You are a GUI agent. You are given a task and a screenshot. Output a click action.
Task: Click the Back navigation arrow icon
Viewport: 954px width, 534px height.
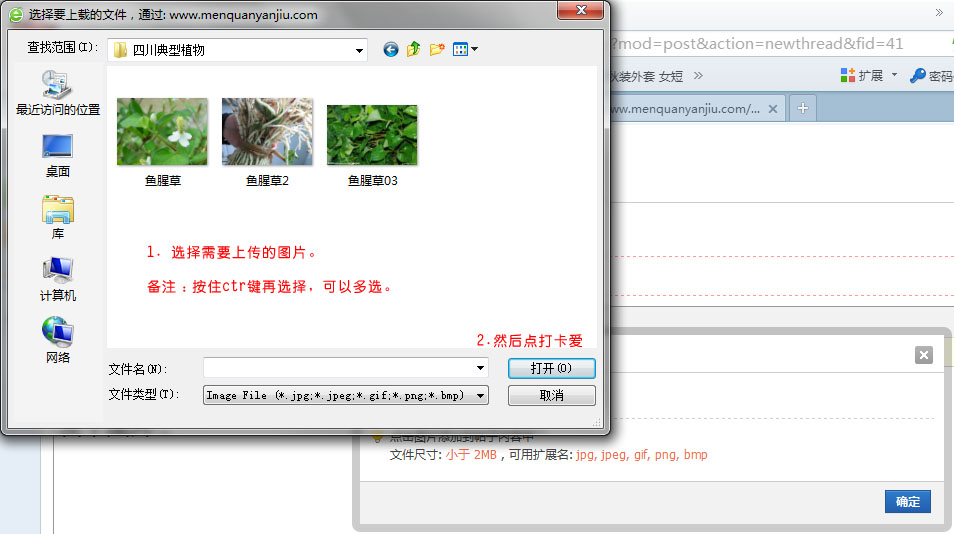tap(391, 49)
